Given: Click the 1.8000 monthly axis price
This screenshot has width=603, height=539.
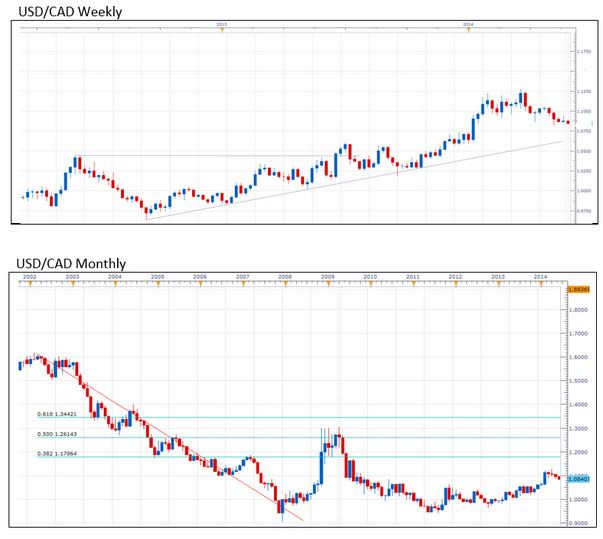Looking at the screenshot, I should tap(578, 310).
